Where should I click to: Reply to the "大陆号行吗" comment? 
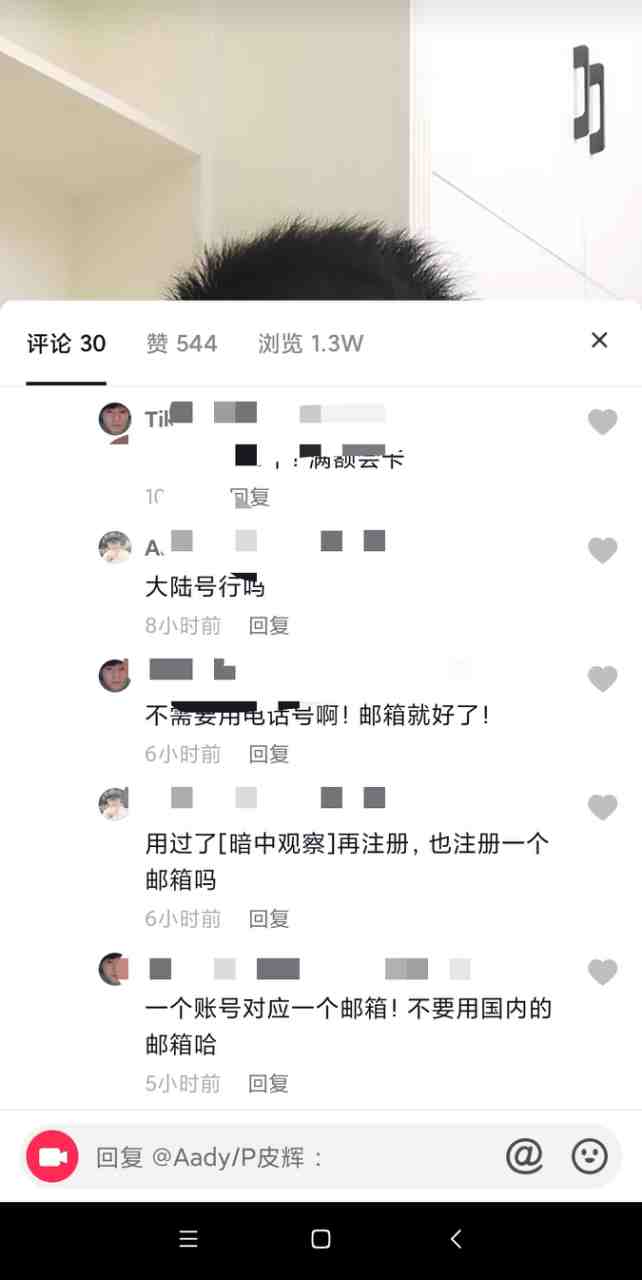(x=269, y=626)
